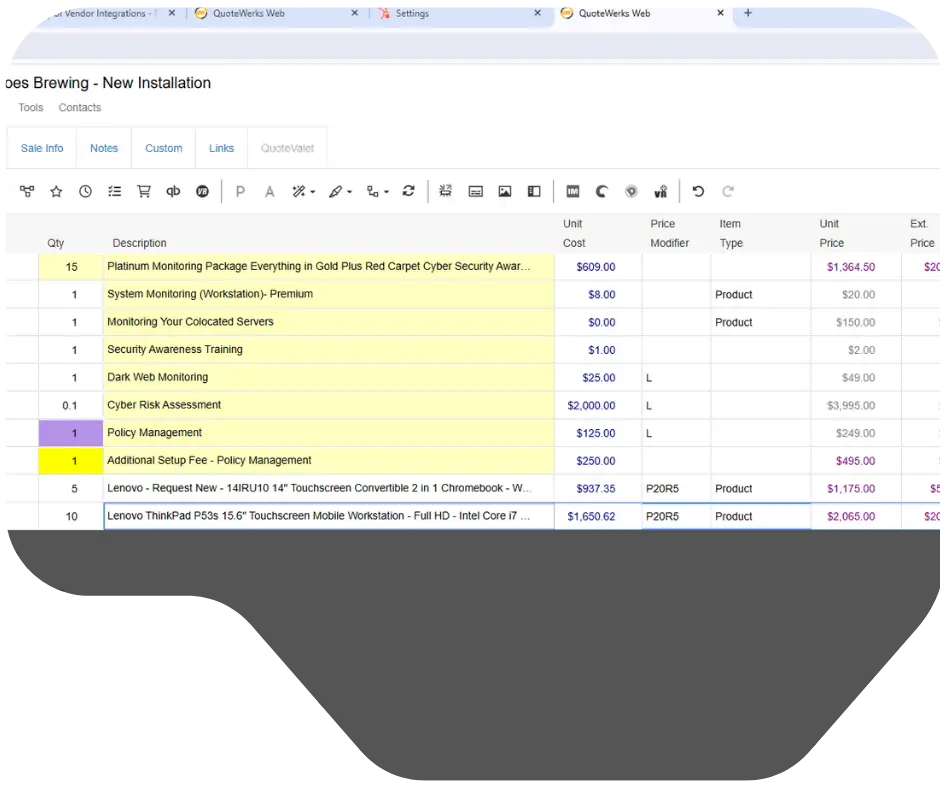Toggle dark mode with the crescent icon
The image size is (940, 788).
pos(601,191)
